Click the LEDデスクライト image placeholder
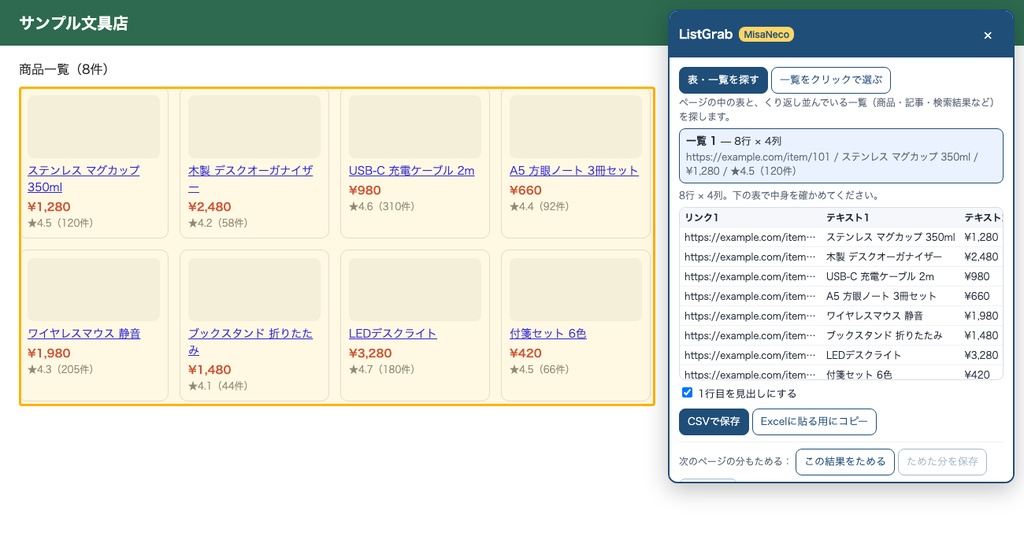Viewport: 1024px width, 551px height. click(x=415, y=290)
